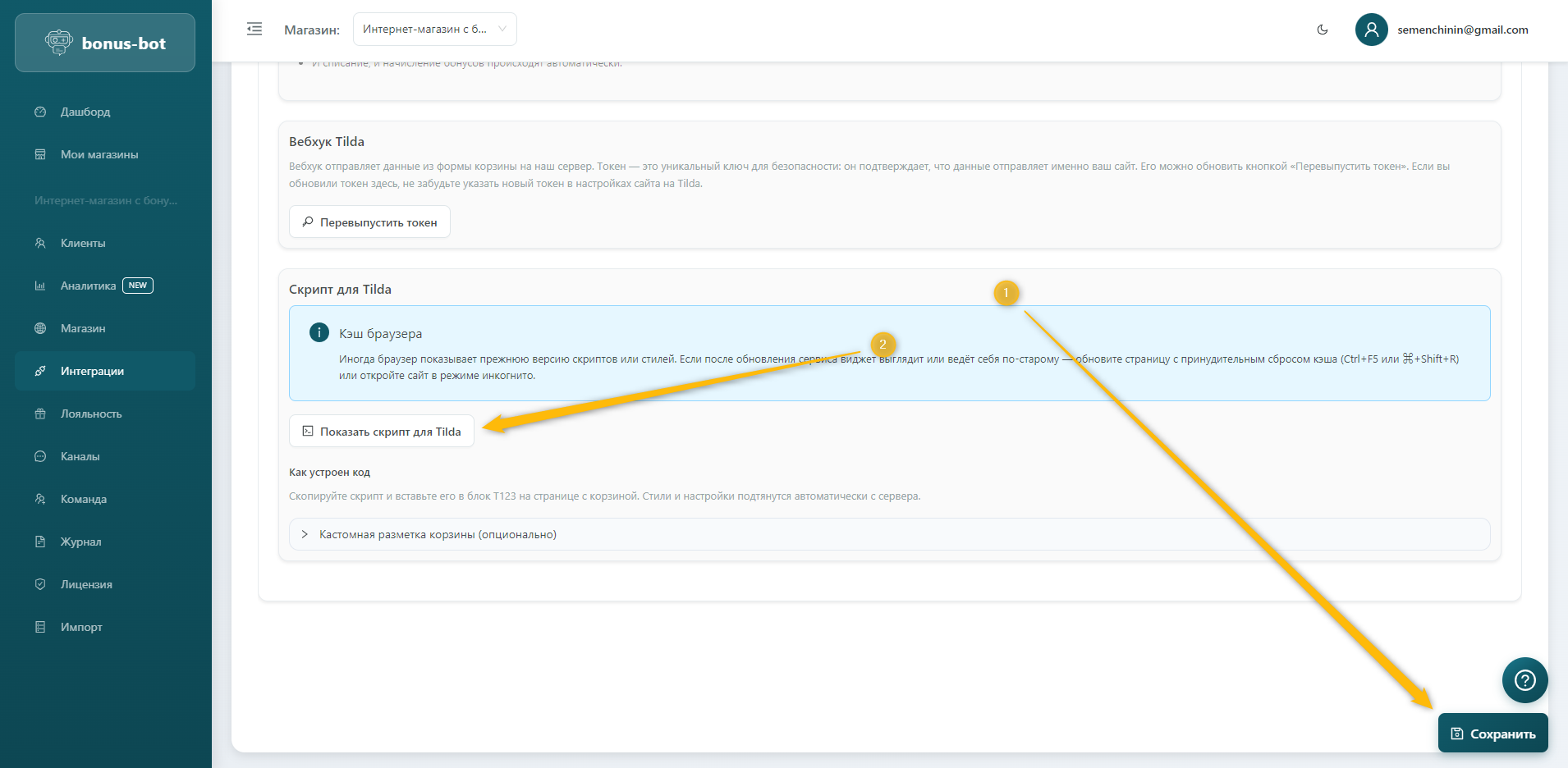Select the Магазин globe icon
This screenshot has width=1568, height=768.
tap(40, 328)
